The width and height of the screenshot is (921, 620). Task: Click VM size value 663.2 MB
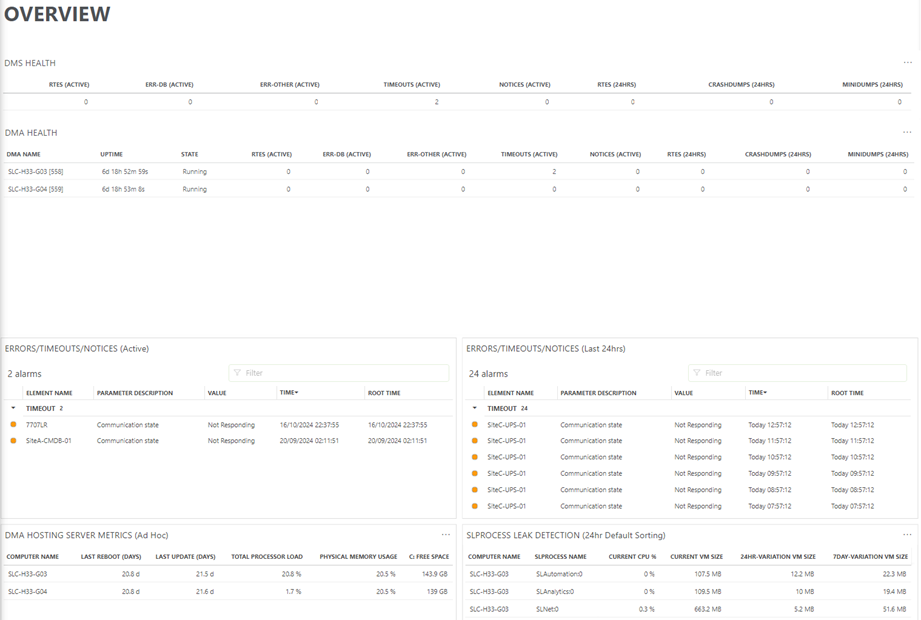(x=707, y=609)
